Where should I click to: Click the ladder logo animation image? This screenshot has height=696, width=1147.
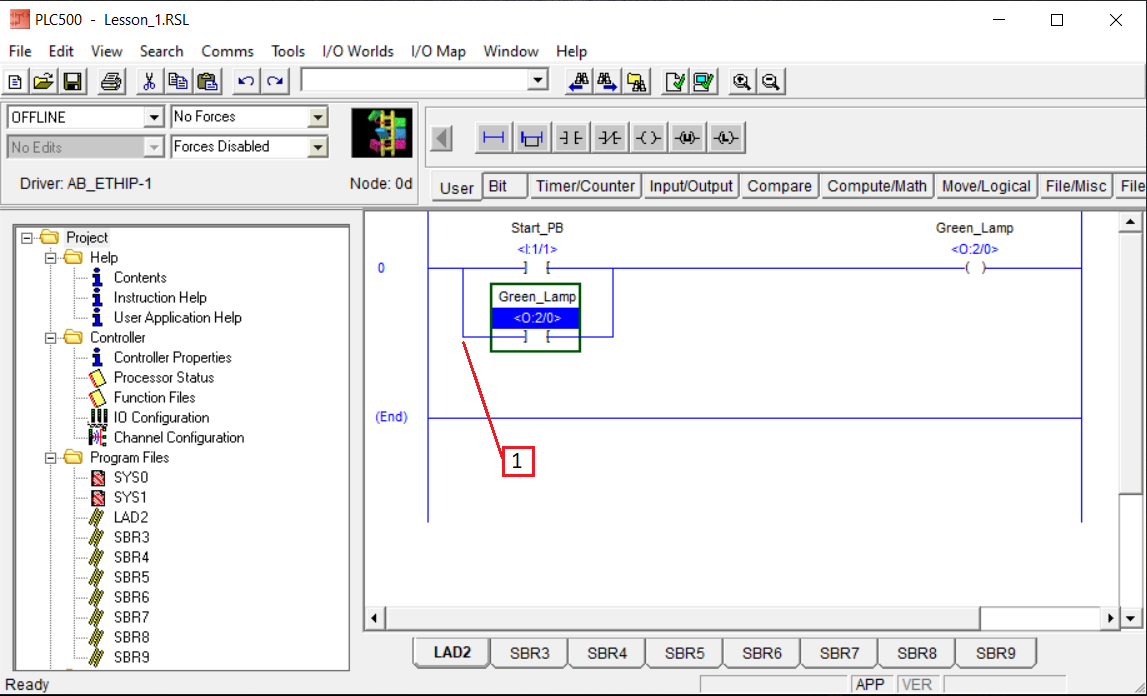point(382,133)
